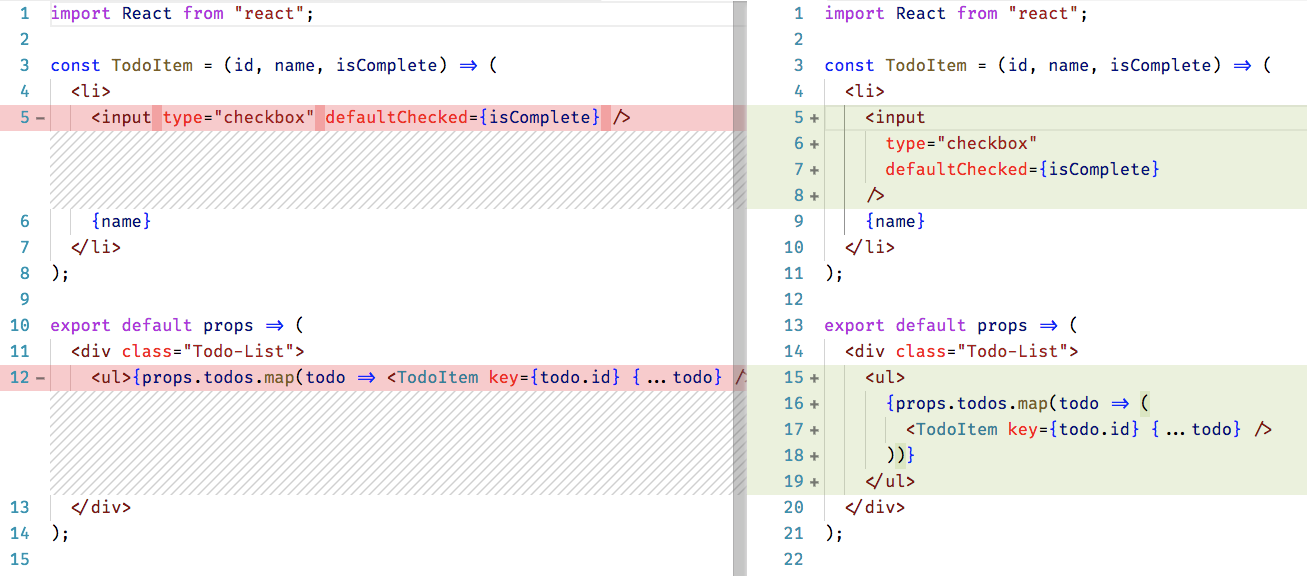Viewport: 1307px width, 576px height.
Task: Click the plus marker on right line 15
Action: tap(814, 378)
